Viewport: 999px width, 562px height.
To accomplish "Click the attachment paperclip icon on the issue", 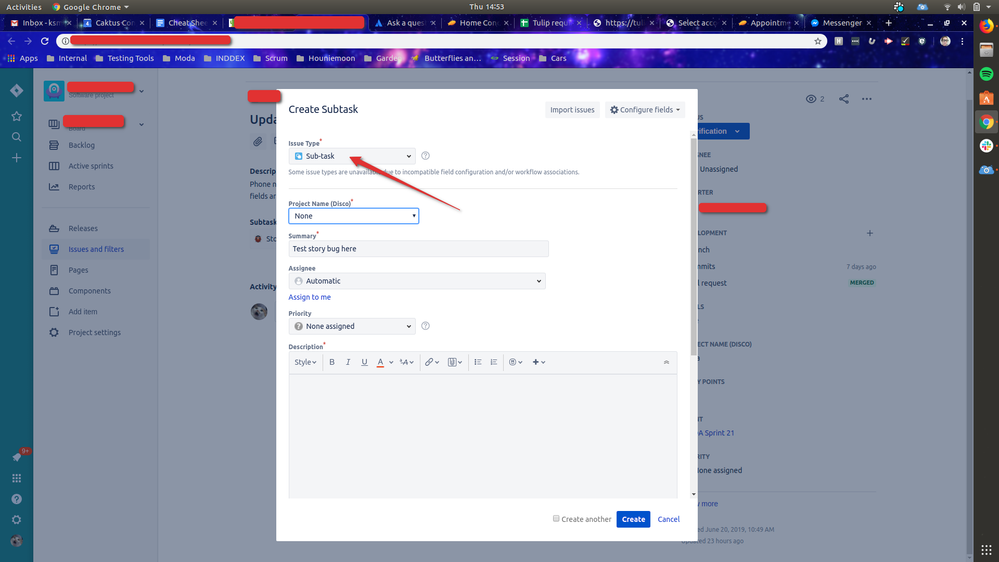I will (x=257, y=141).
